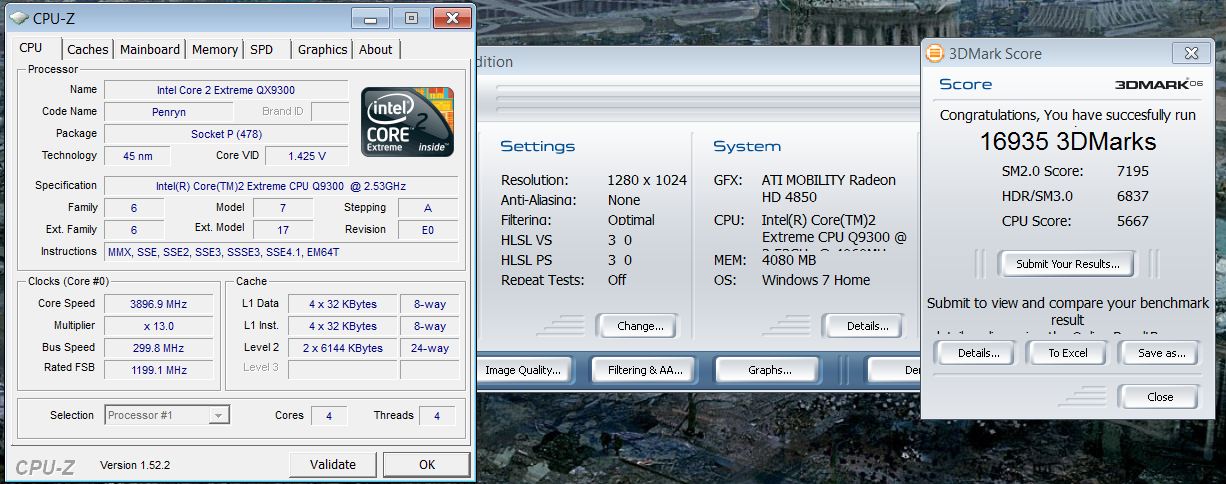Click the Validate button in CPU-Z
Viewport: 1226px width, 484px height.
333,464
